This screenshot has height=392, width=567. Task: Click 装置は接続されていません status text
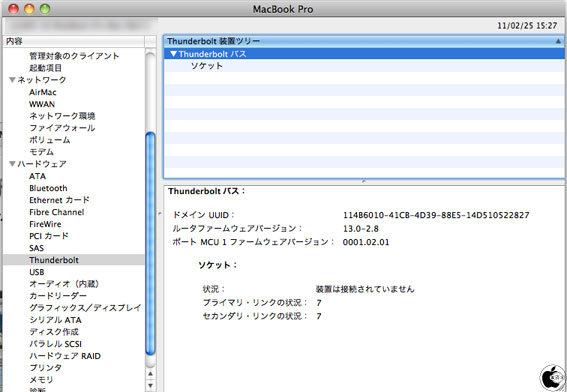[365, 289]
